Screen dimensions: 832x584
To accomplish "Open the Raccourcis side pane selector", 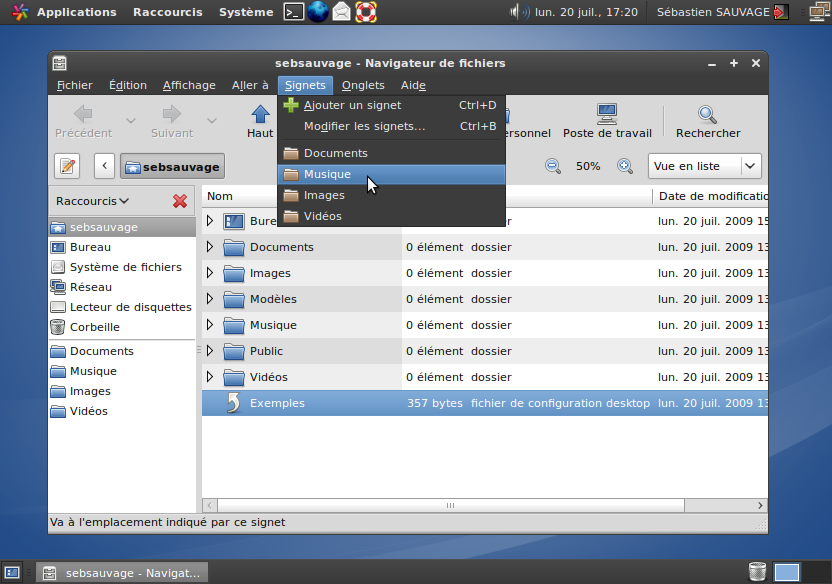I will [x=92, y=201].
